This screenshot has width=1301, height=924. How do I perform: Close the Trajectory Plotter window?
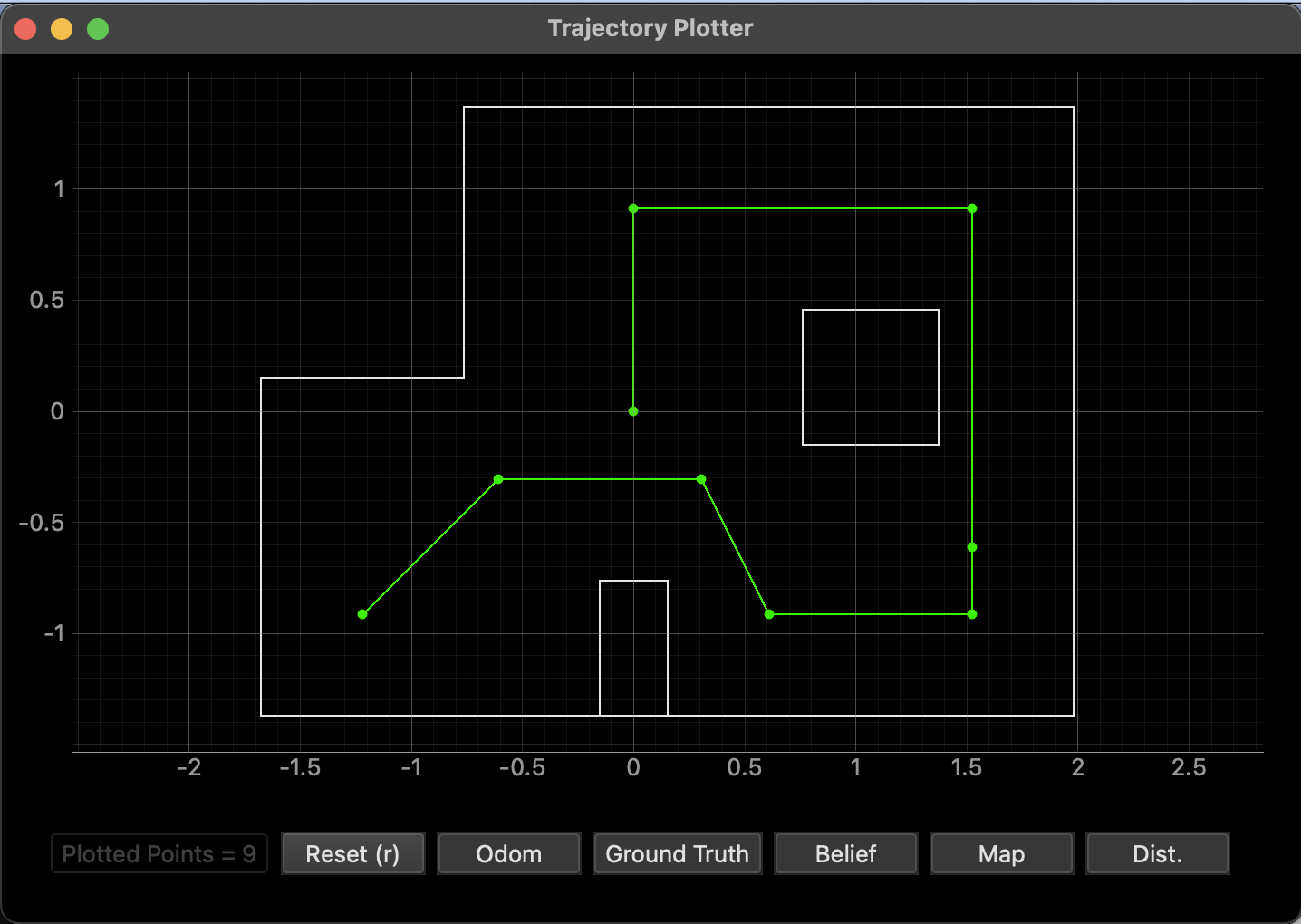click(25, 29)
